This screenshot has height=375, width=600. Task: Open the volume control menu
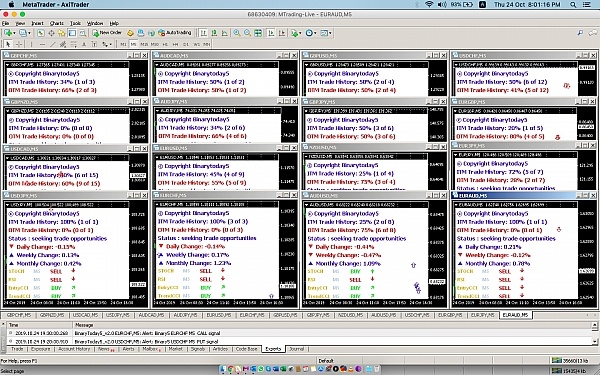(442, 5)
